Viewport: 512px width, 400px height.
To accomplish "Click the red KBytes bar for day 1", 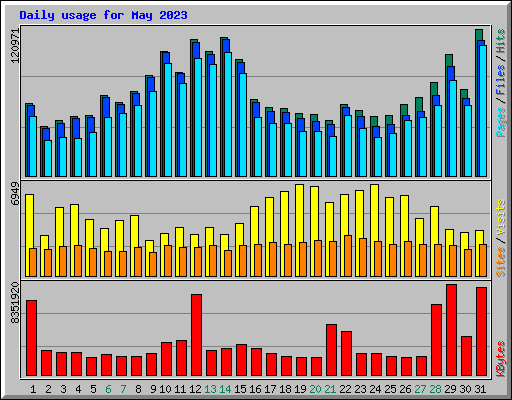I will point(31,338).
